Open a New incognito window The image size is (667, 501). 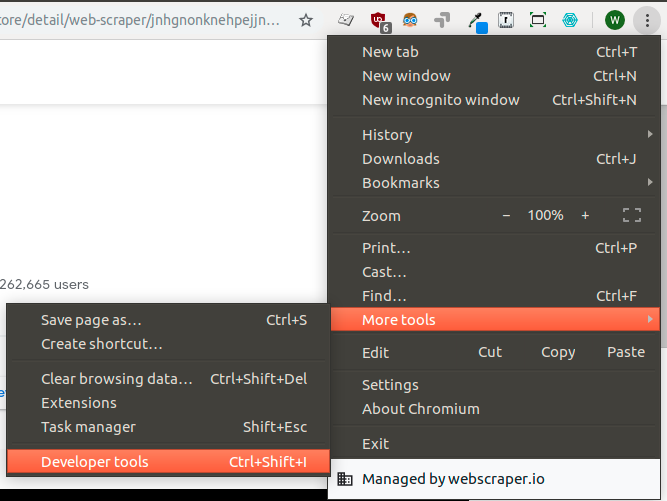(496, 100)
